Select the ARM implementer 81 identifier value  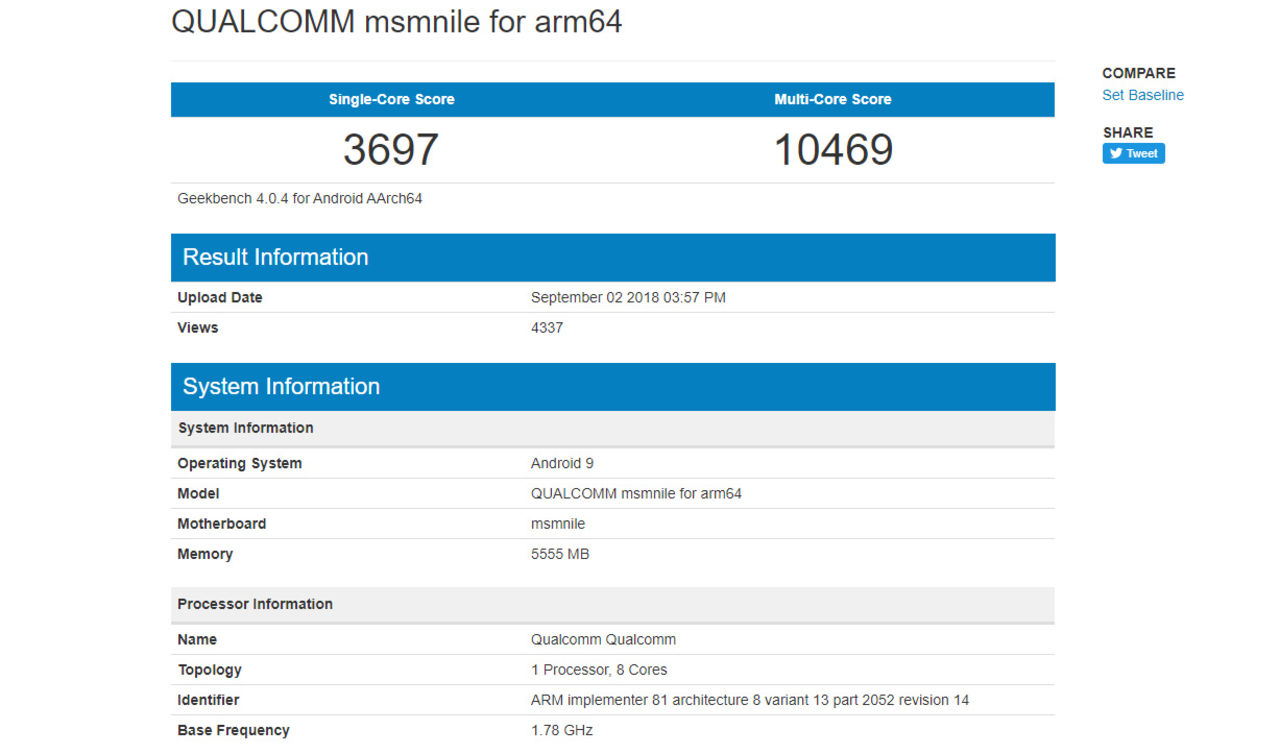(750, 700)
